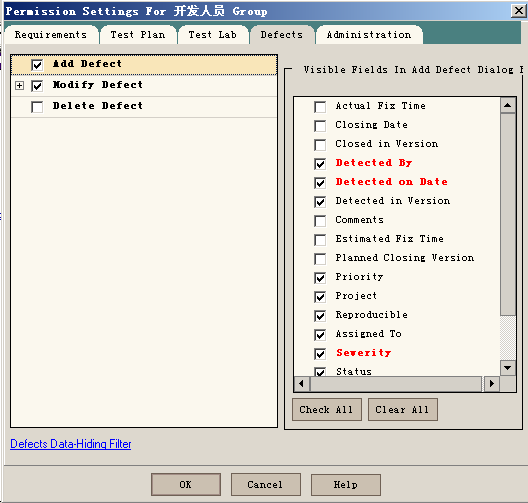Screen dimensions: 528x503
Task: Click the Cancel button
Action: (266, 484)
